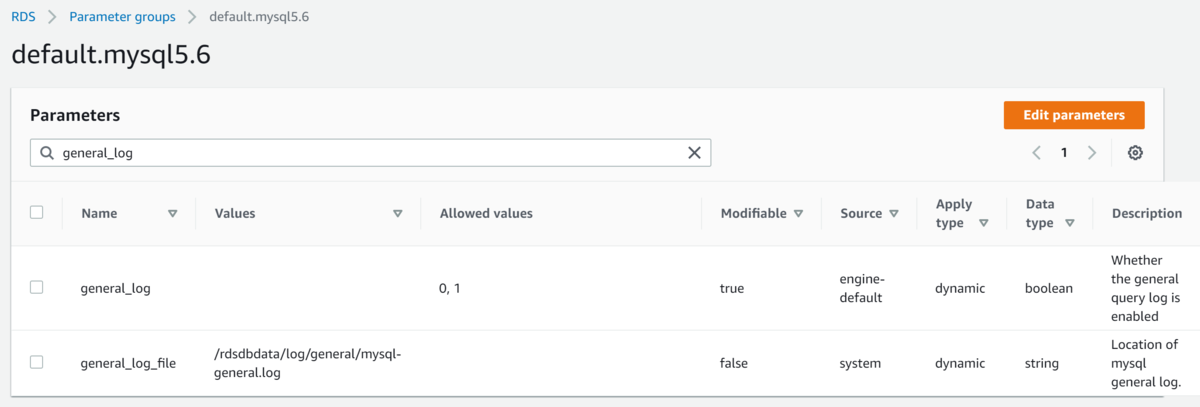Go to next page arrow
1200x407 pixels.
click(x=1091, y=153)
